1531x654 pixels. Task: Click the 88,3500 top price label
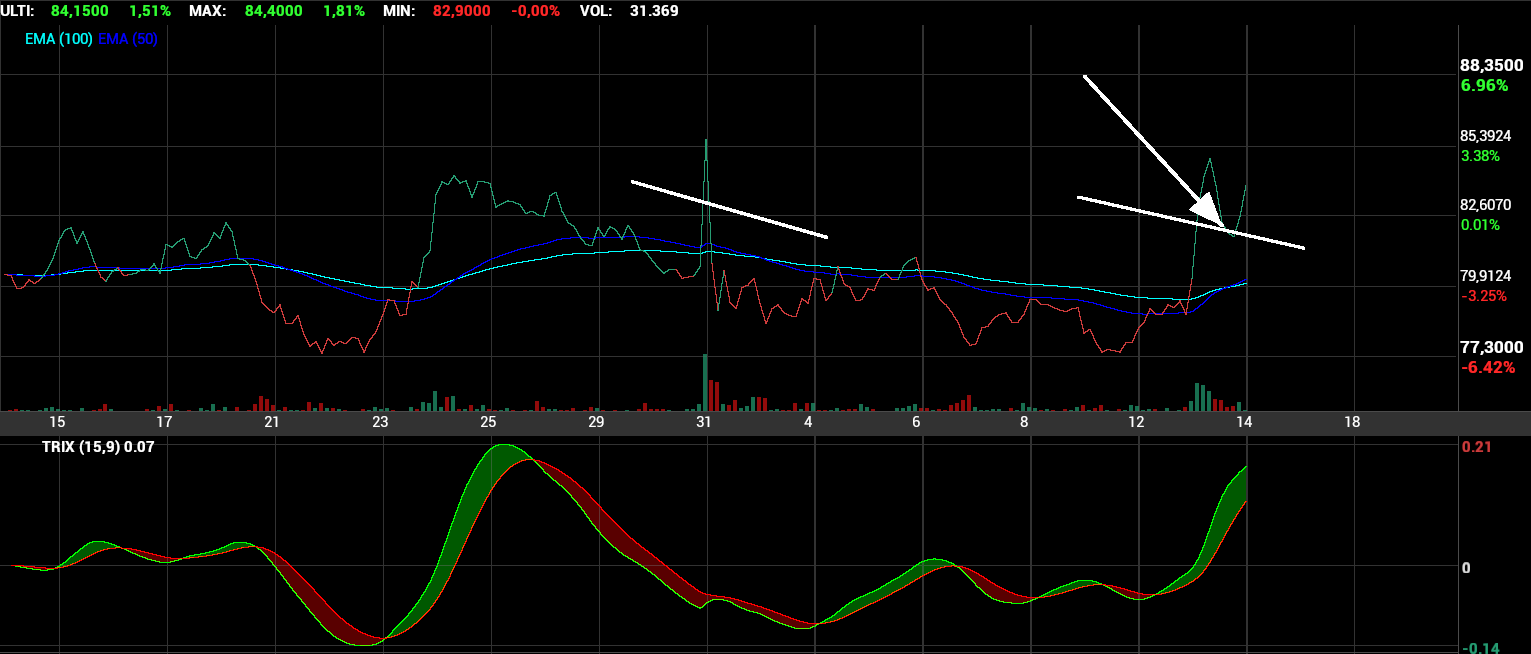point(1492,65)
